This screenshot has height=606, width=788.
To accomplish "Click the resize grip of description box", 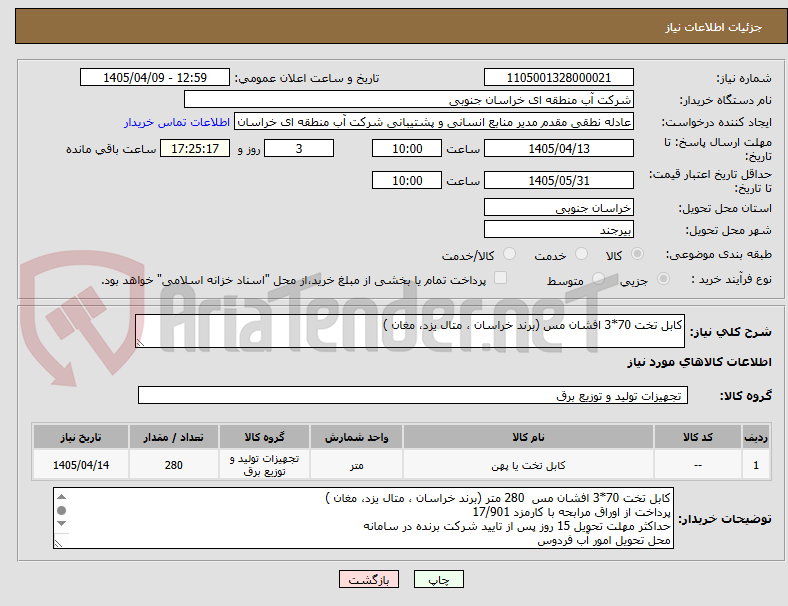I will pyautogui.click(x=140, y=343).
